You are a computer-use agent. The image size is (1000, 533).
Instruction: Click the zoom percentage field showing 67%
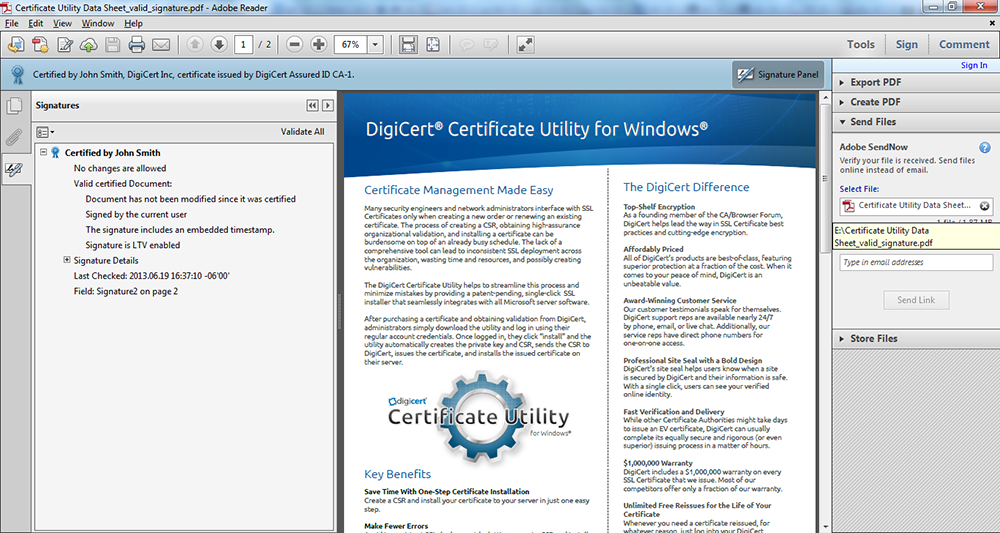[350, 45]
